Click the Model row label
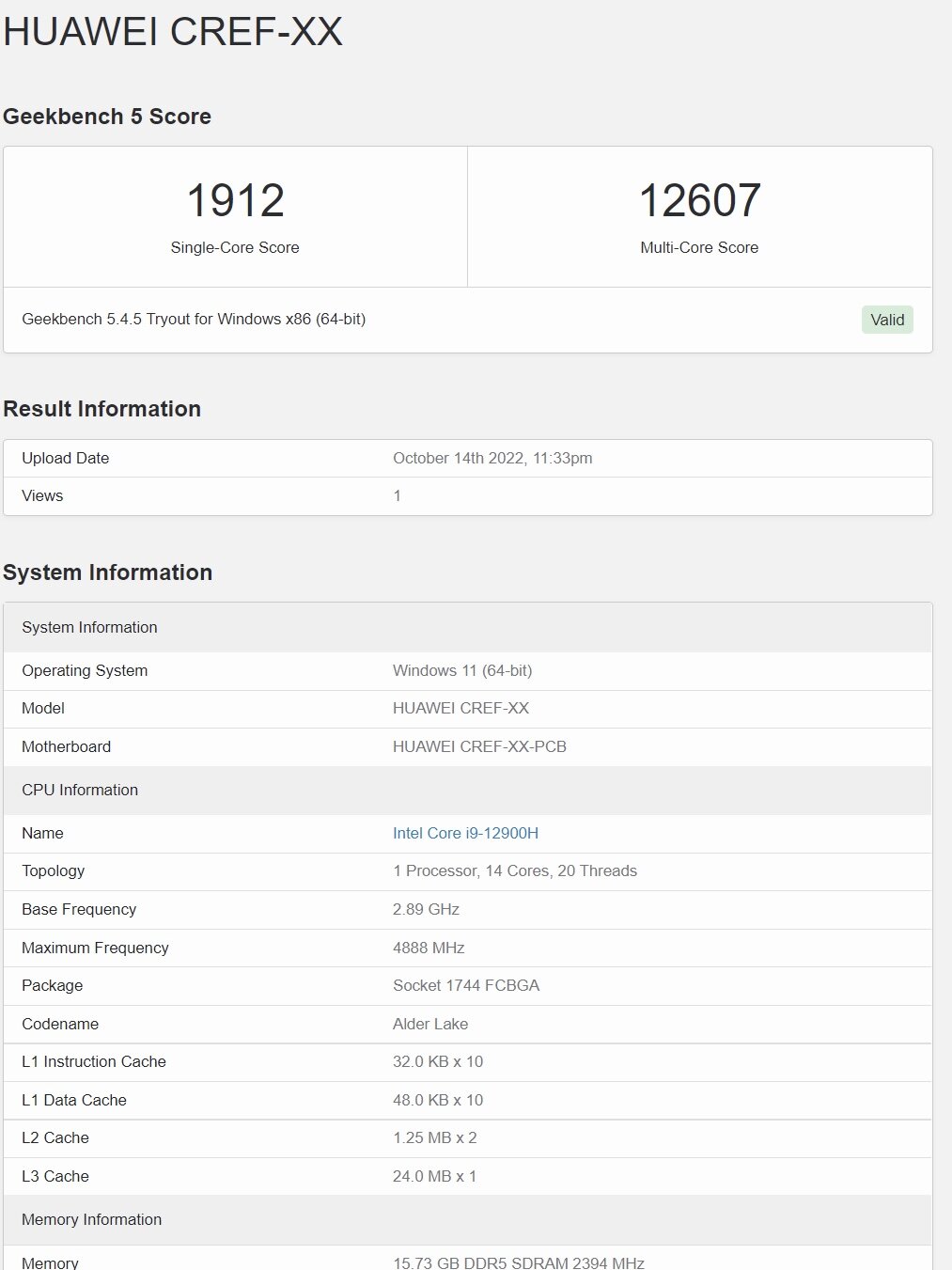Image resolution: width=952 pixels, height=1270 pixels. pos(43,708)
